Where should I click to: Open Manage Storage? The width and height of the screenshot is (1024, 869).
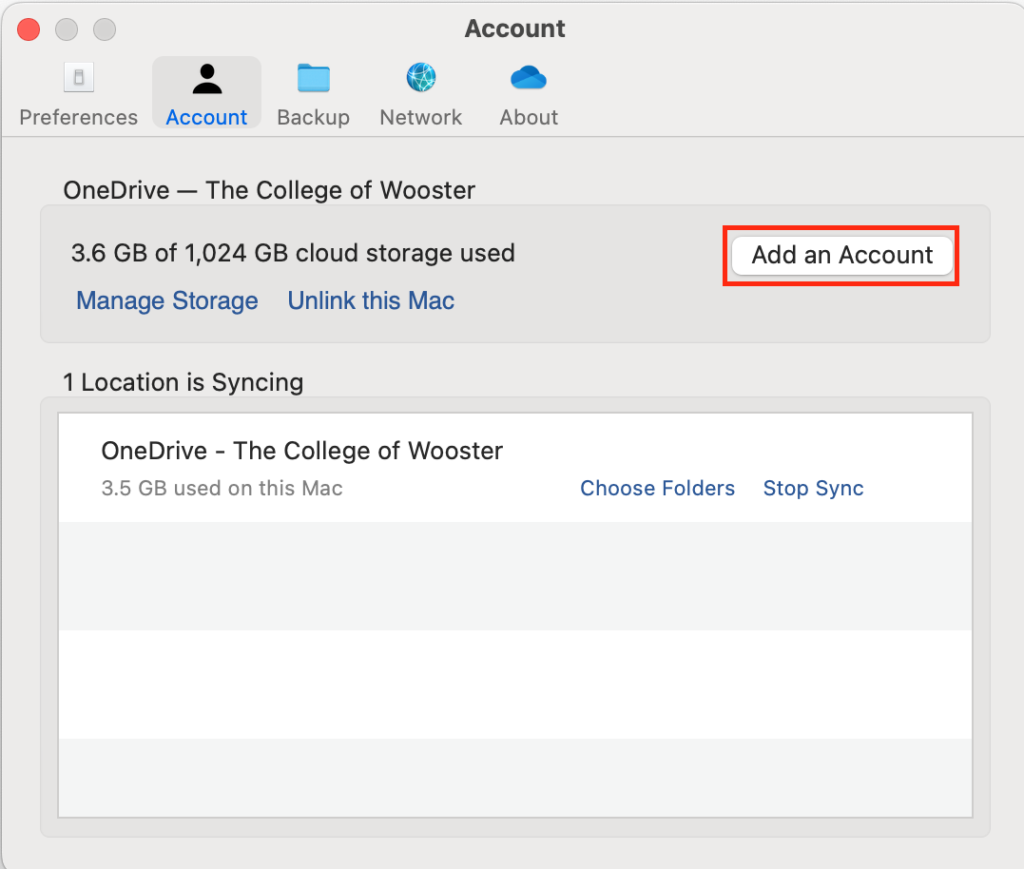[x=167, y=301]
